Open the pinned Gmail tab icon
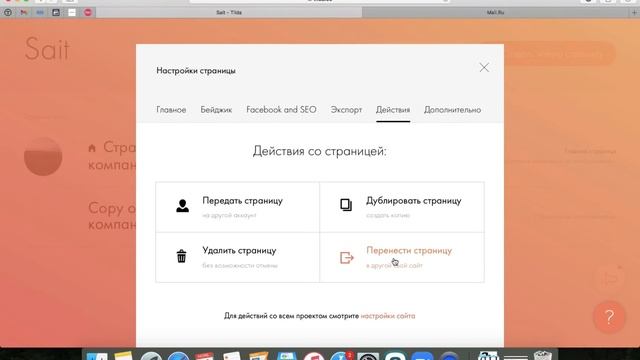Image resolution: width=640 pixels, height=360 pixels. coord(24,13)
